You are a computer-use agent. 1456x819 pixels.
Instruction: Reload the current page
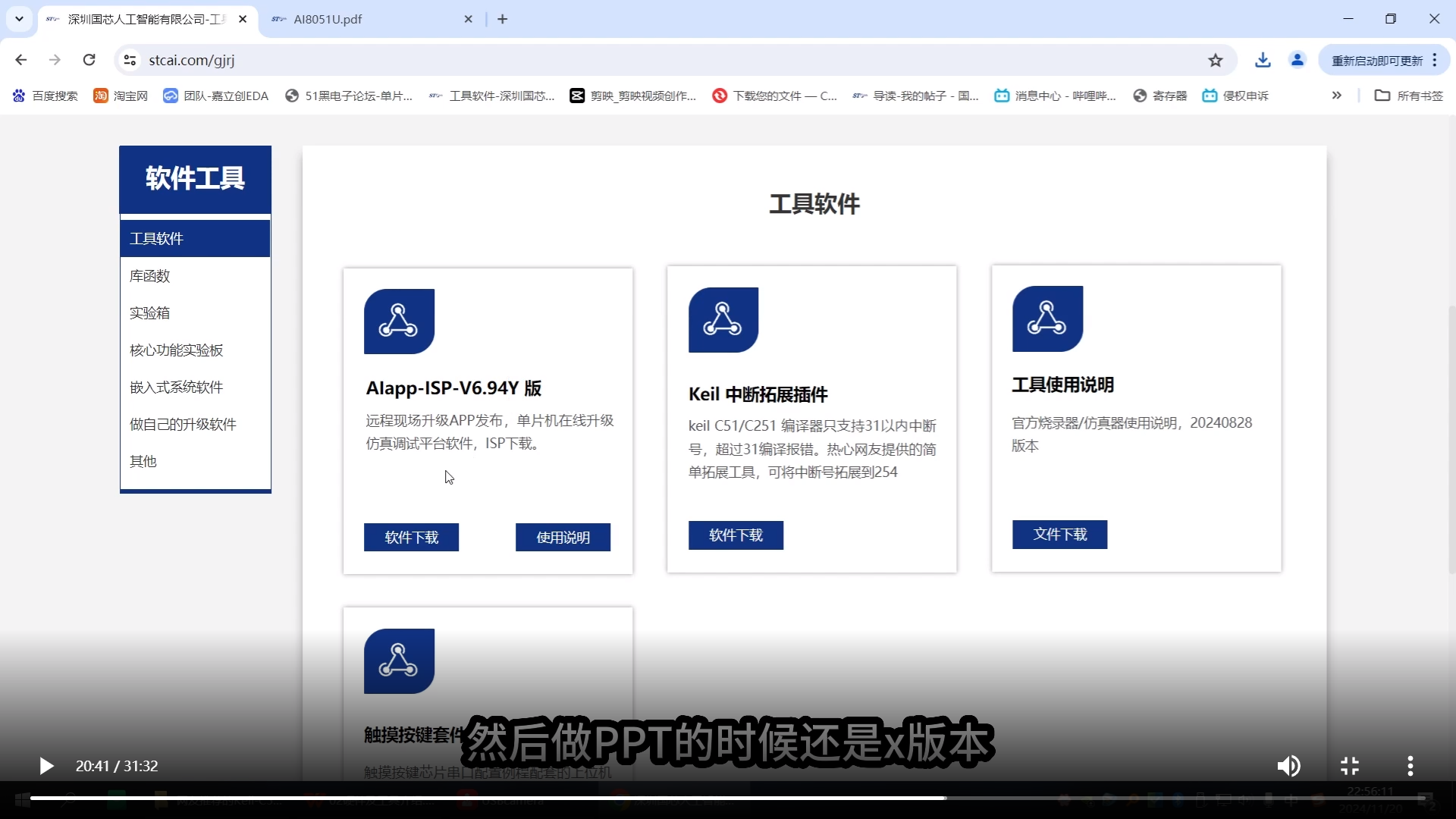pyautogui.click(x=89, y=60)
